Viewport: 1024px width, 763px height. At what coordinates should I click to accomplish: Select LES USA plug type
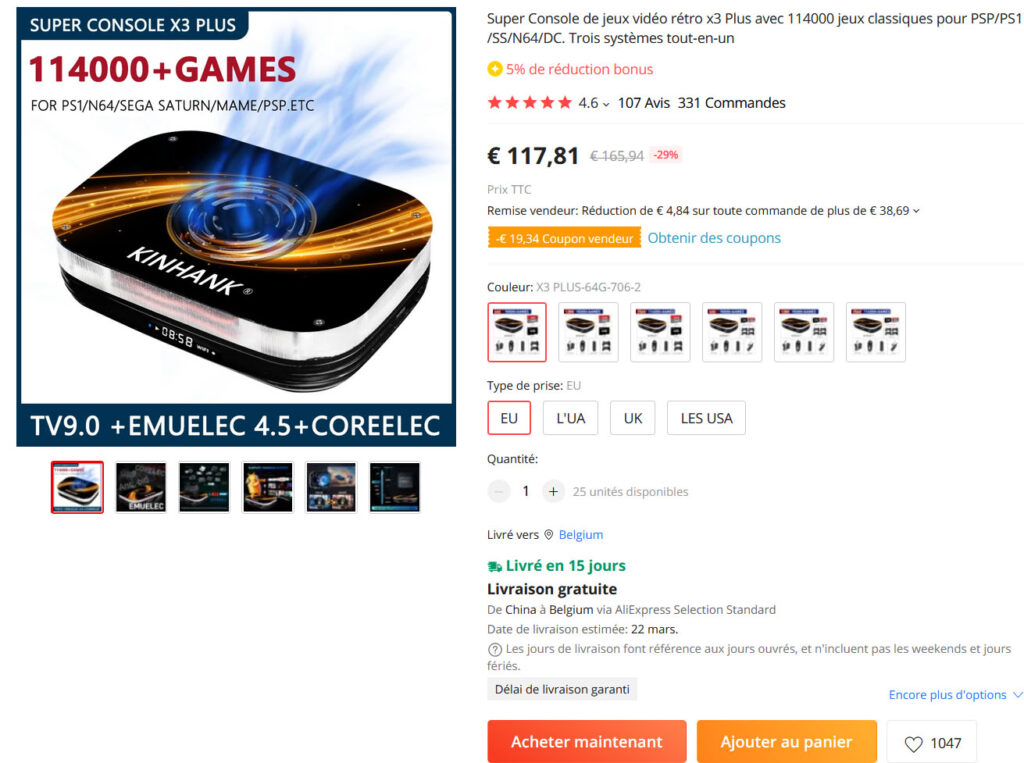(x=706, y=418)
